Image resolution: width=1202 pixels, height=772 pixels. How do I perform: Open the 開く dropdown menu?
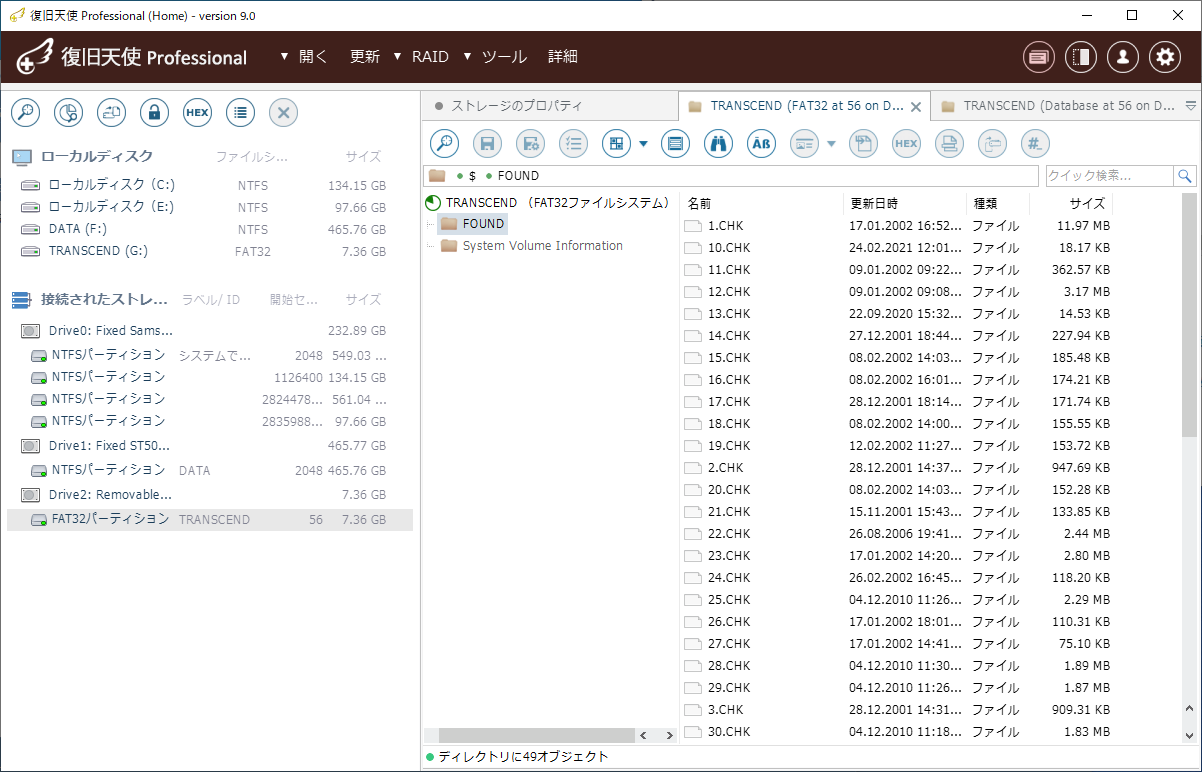[304, 57]
